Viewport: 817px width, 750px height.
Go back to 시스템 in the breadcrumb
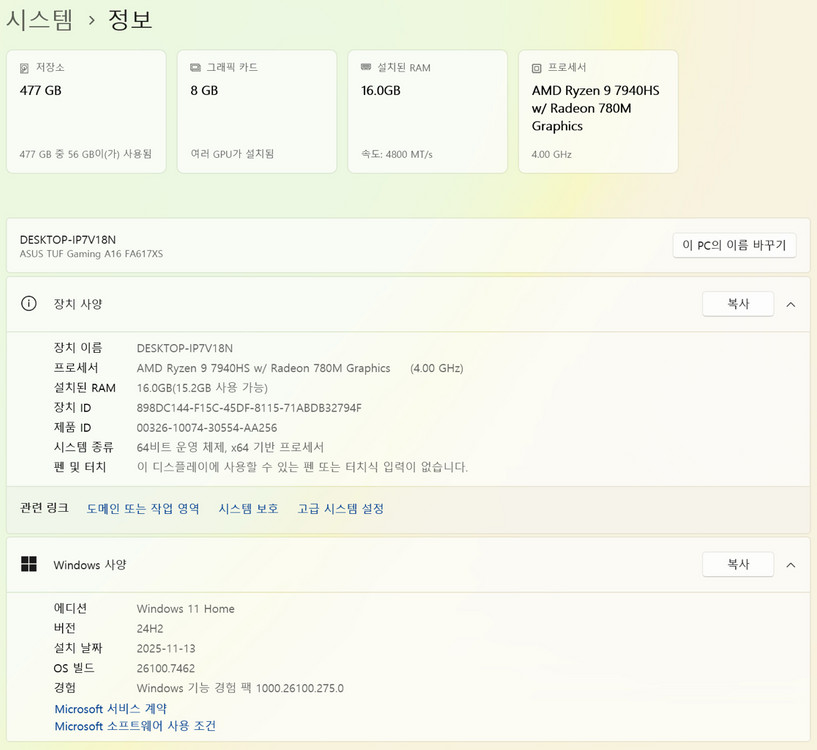point(40,19)
